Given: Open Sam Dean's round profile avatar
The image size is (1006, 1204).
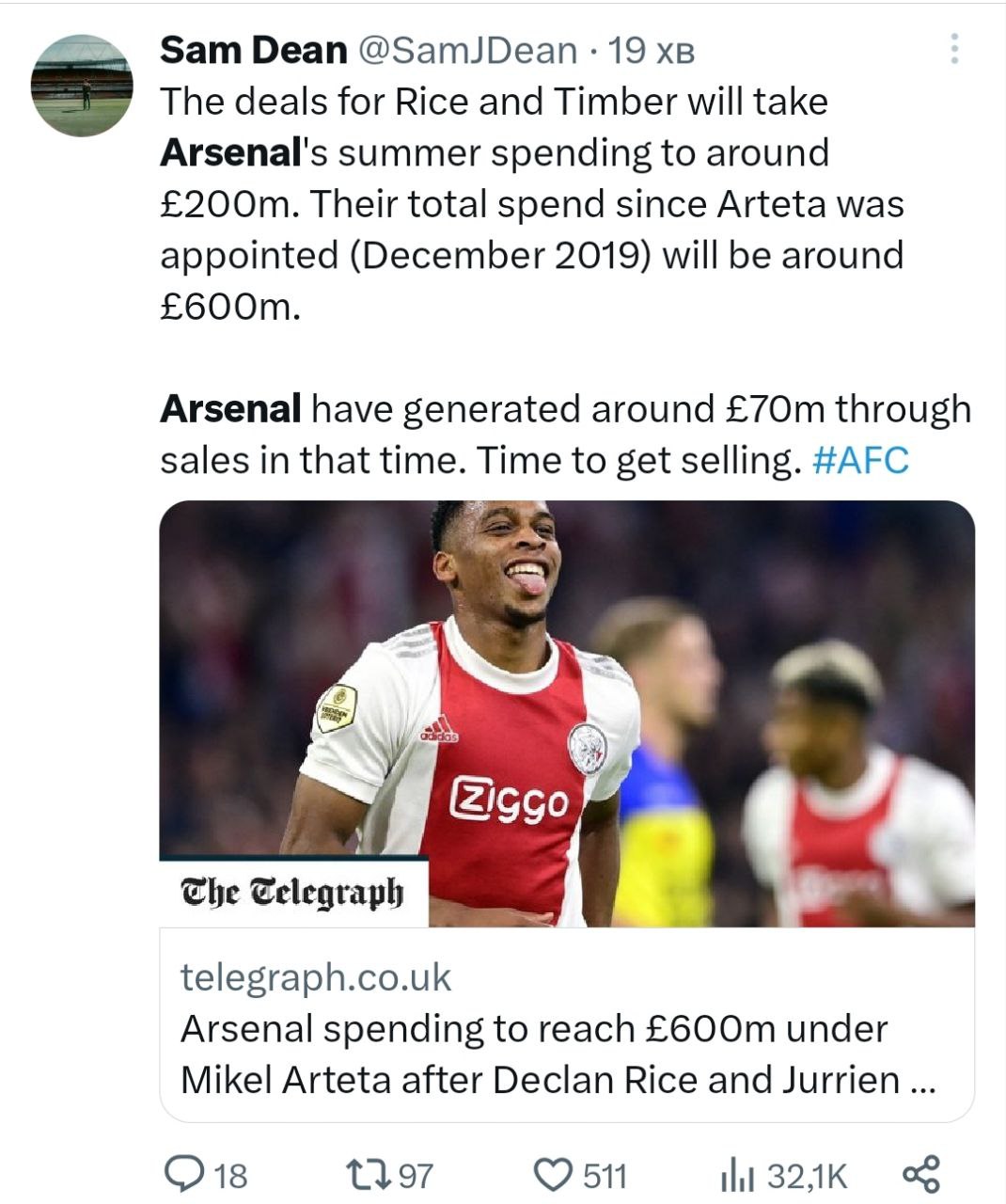Looking at the screenshot, I should 82,86.
